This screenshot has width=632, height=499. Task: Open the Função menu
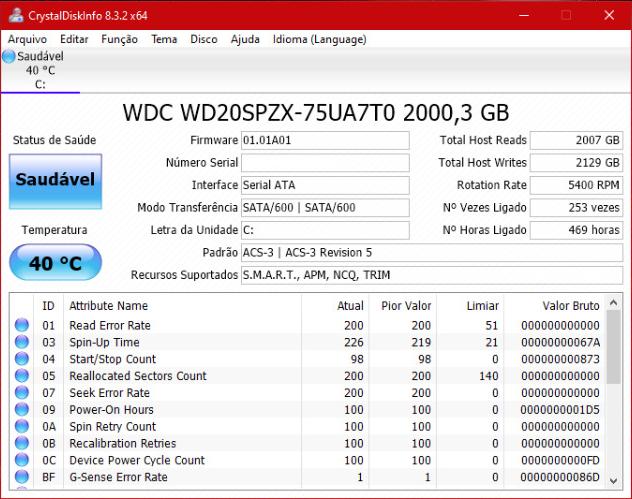click(x=119, y=39)
